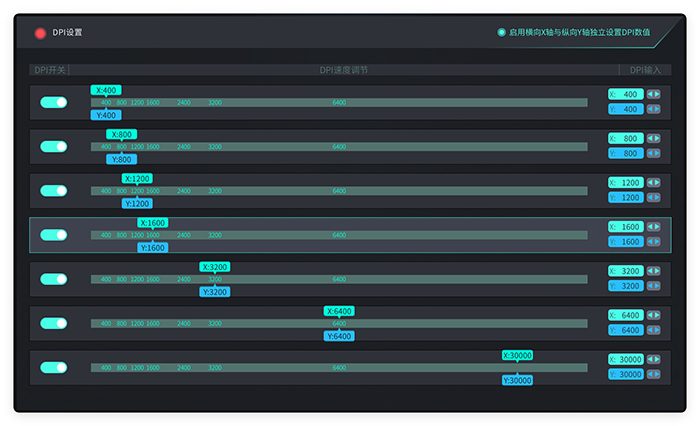
Task: Click the X:30000 slider handle
Action: [x=517, y=355]
